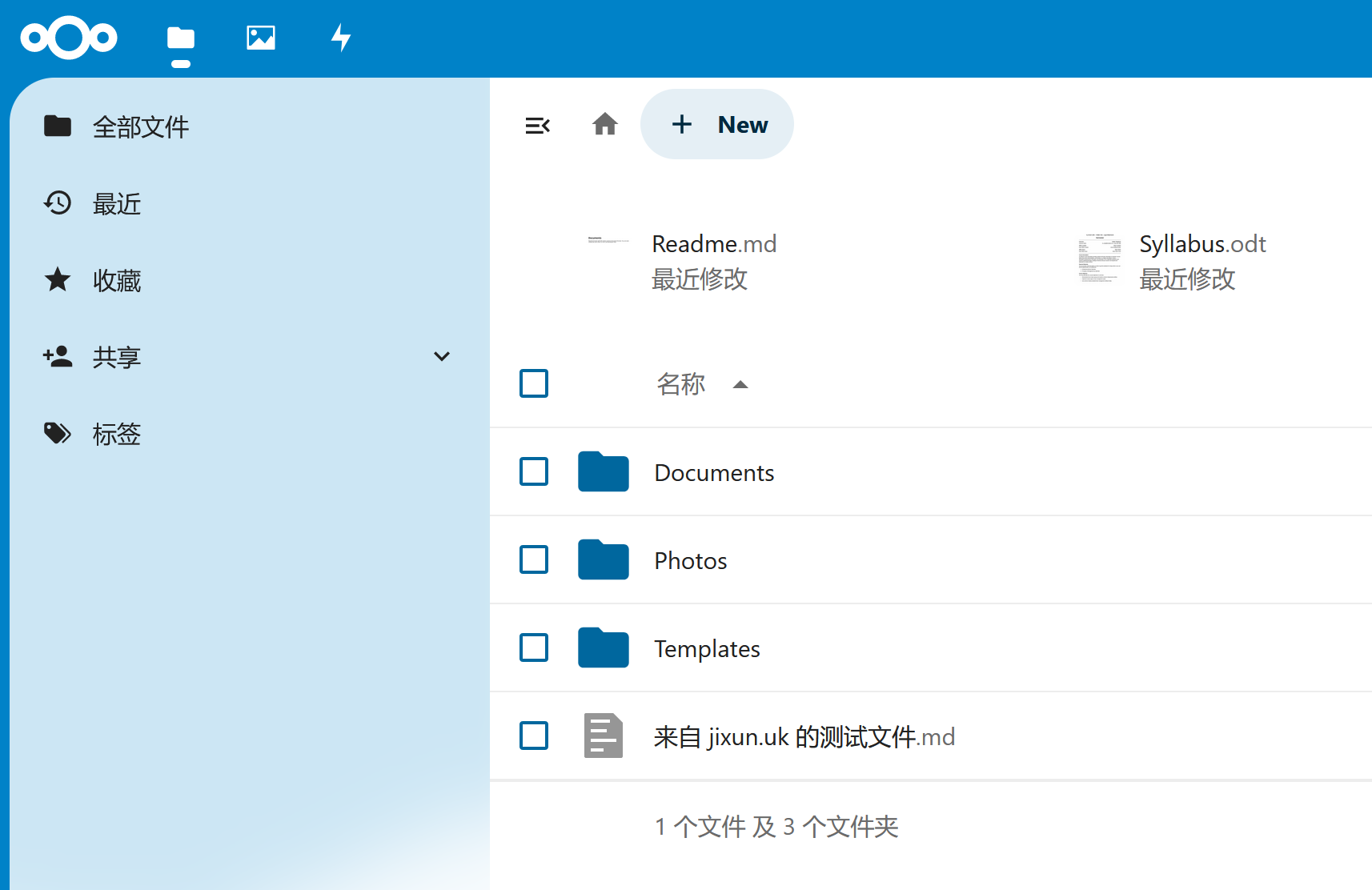
Task: Sort by 名称 column header
Action: click(681, 384)
